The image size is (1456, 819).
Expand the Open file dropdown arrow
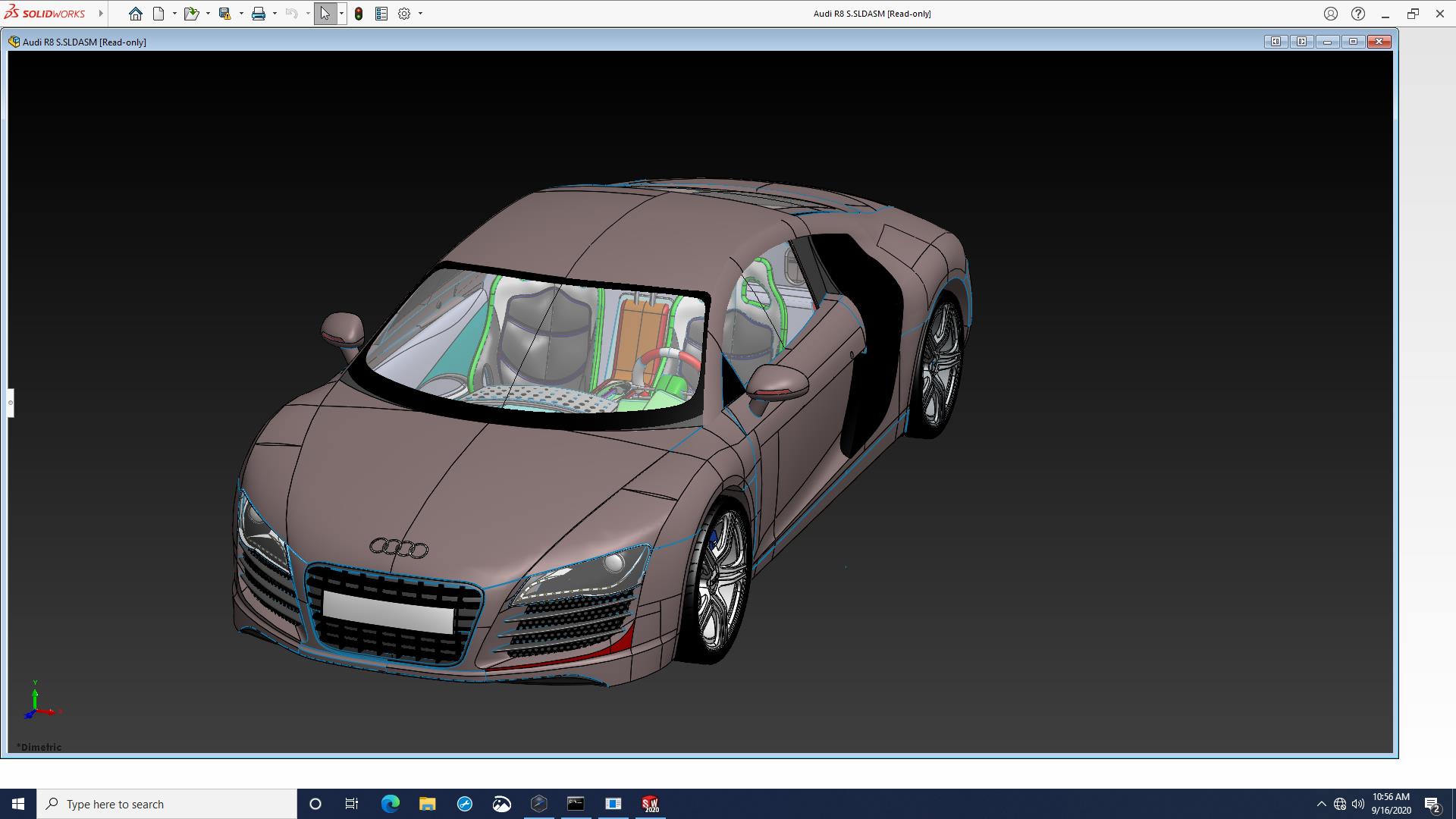[x=208, y=14]
